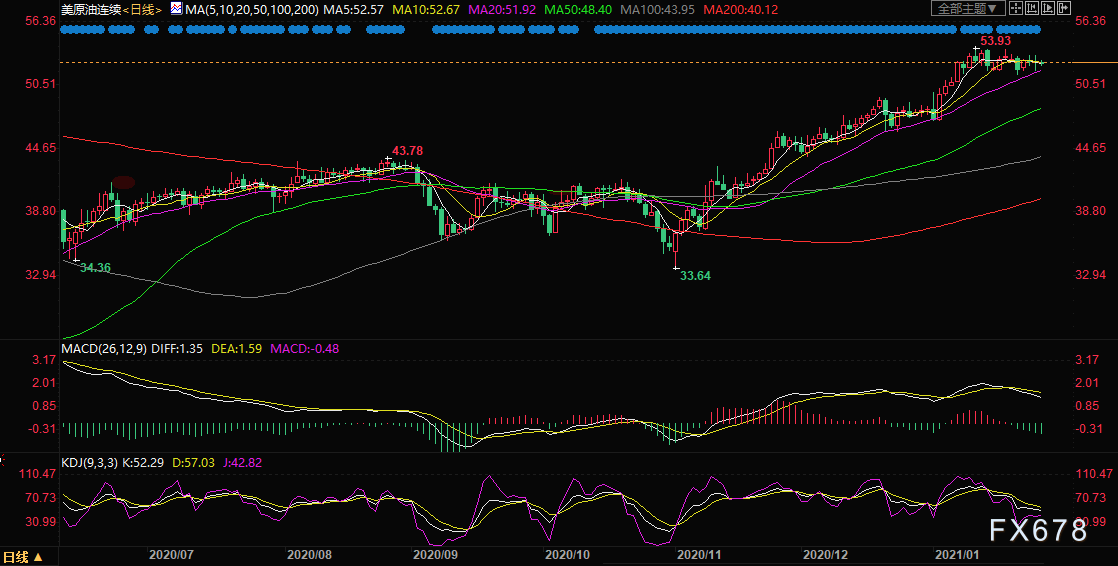The image size is (1118, 566).
Task: Click the 美原油连续 symbol name
Action: tap(92, 9)
